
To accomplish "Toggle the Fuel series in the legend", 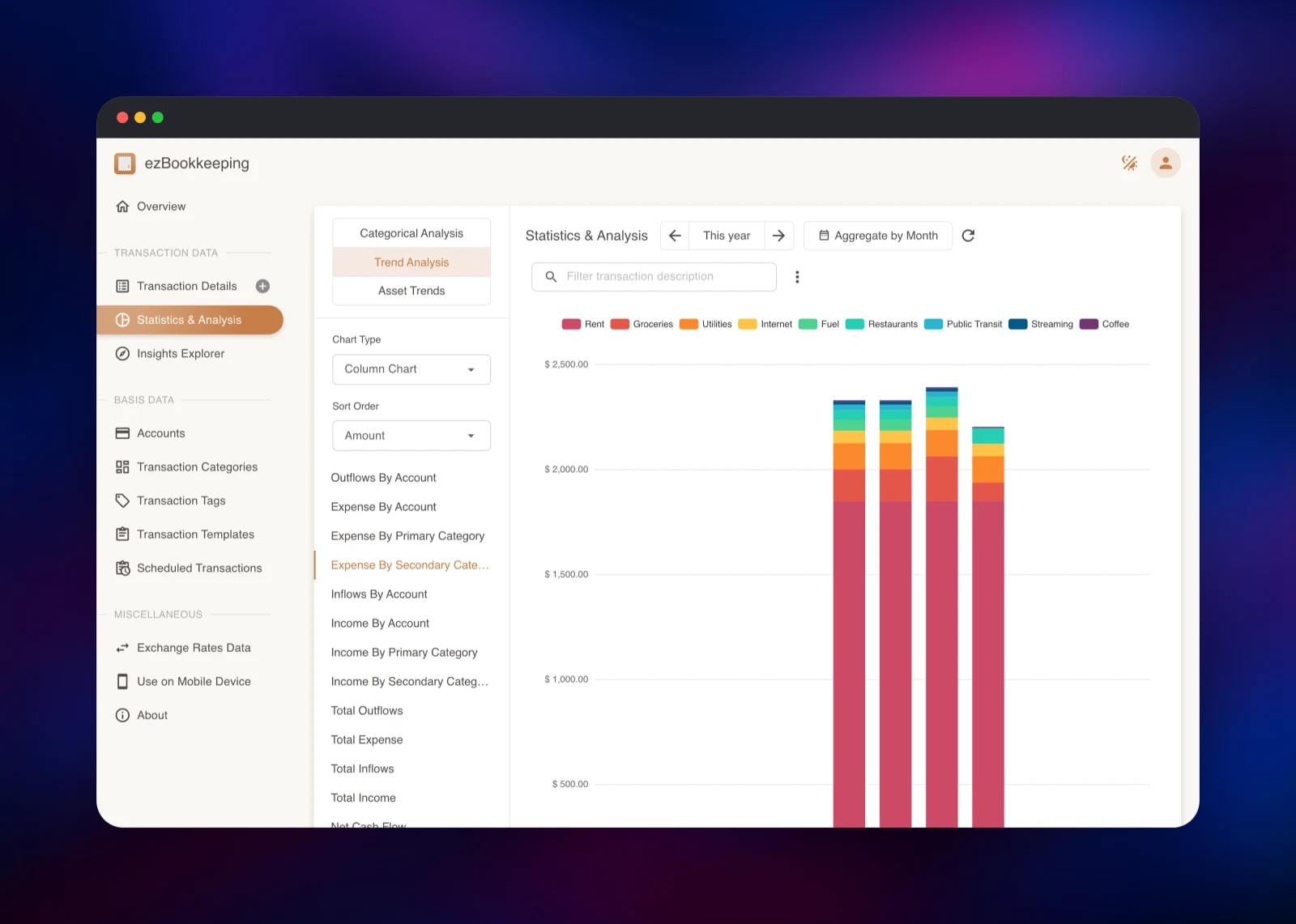I will tap(819, 324).
